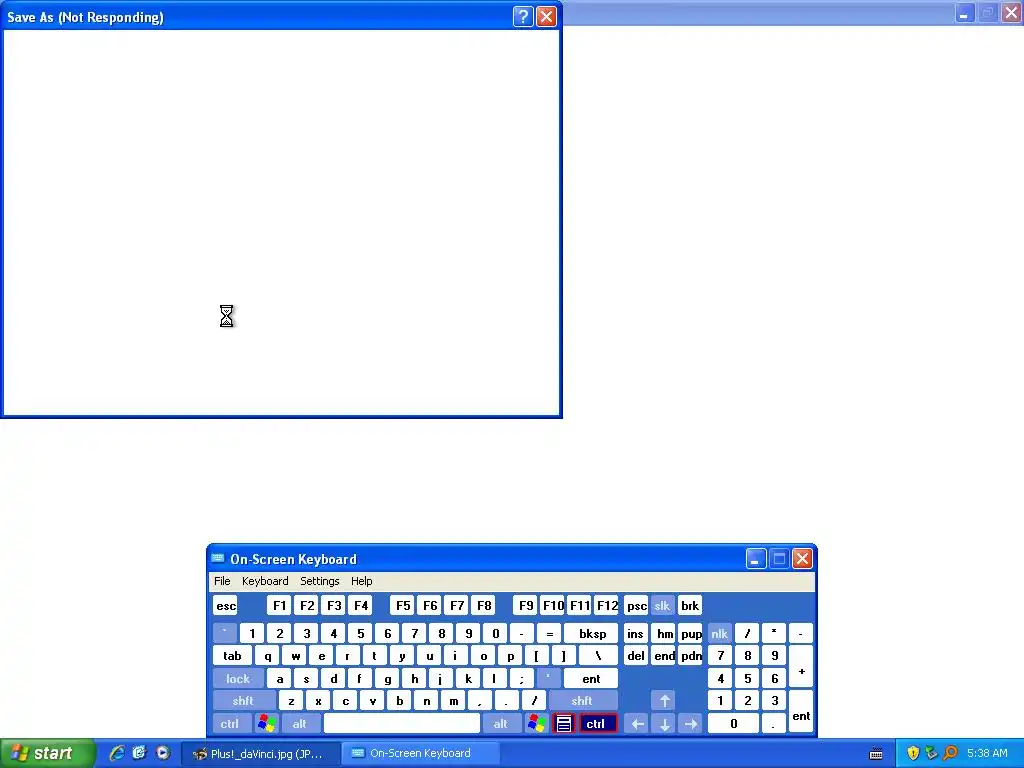Select the On-Screen Keyboard taskbar button
The width and height of the screenshot is (1024, 768).
(x=421, y=754)
